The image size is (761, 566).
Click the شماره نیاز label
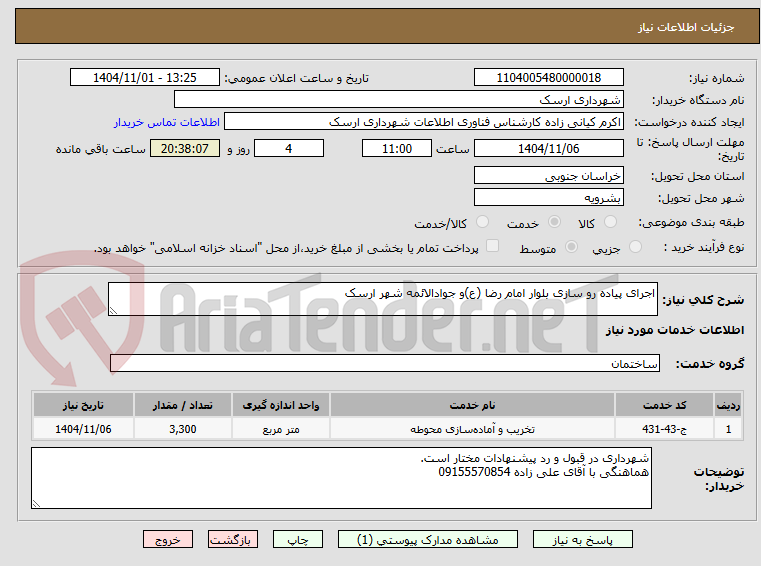click(716, 78)
